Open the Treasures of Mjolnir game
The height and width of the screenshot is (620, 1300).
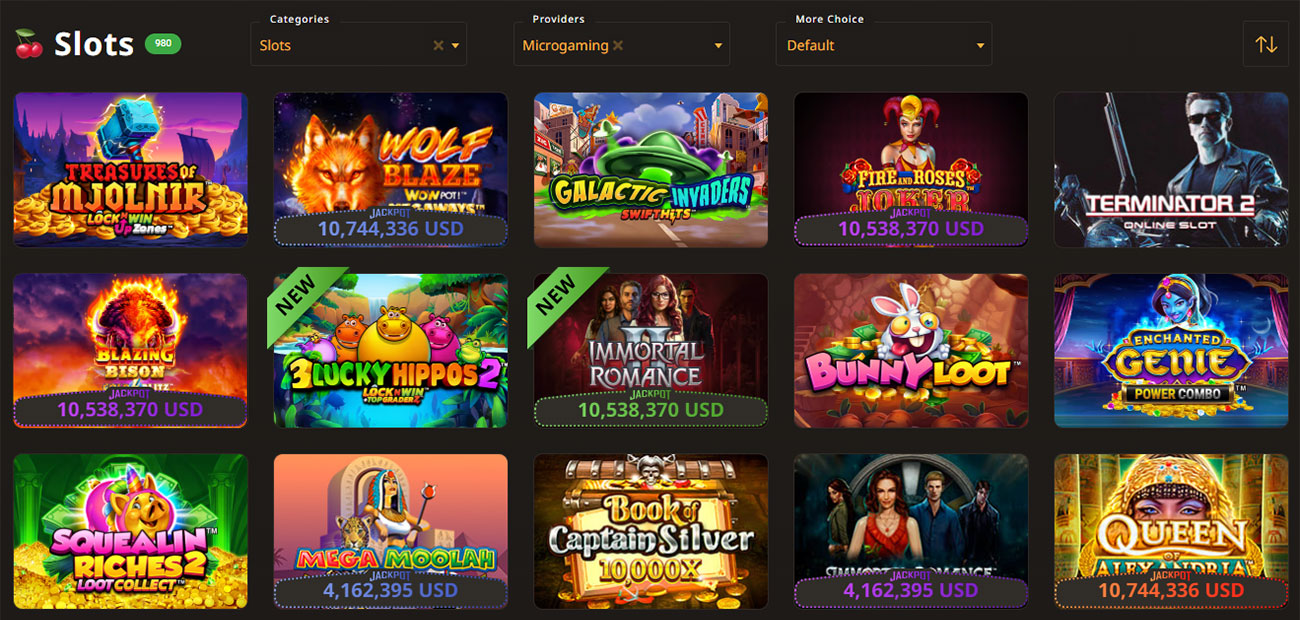[130, 170]
